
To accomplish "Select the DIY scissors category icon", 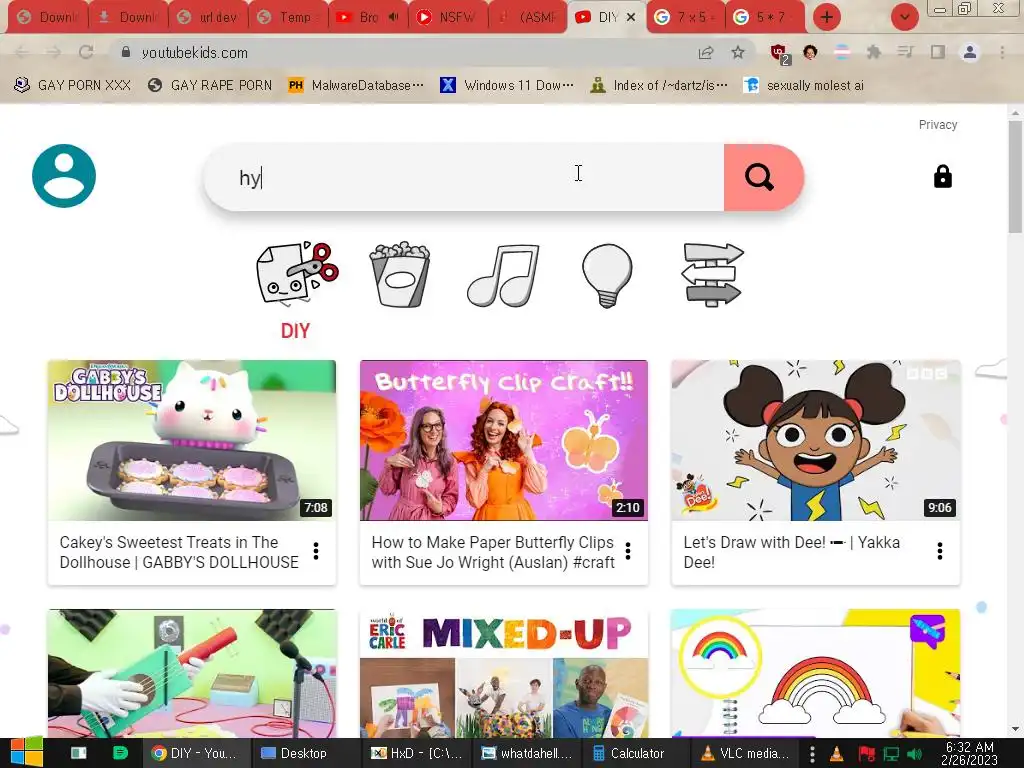I will click(x=297, y=274).
